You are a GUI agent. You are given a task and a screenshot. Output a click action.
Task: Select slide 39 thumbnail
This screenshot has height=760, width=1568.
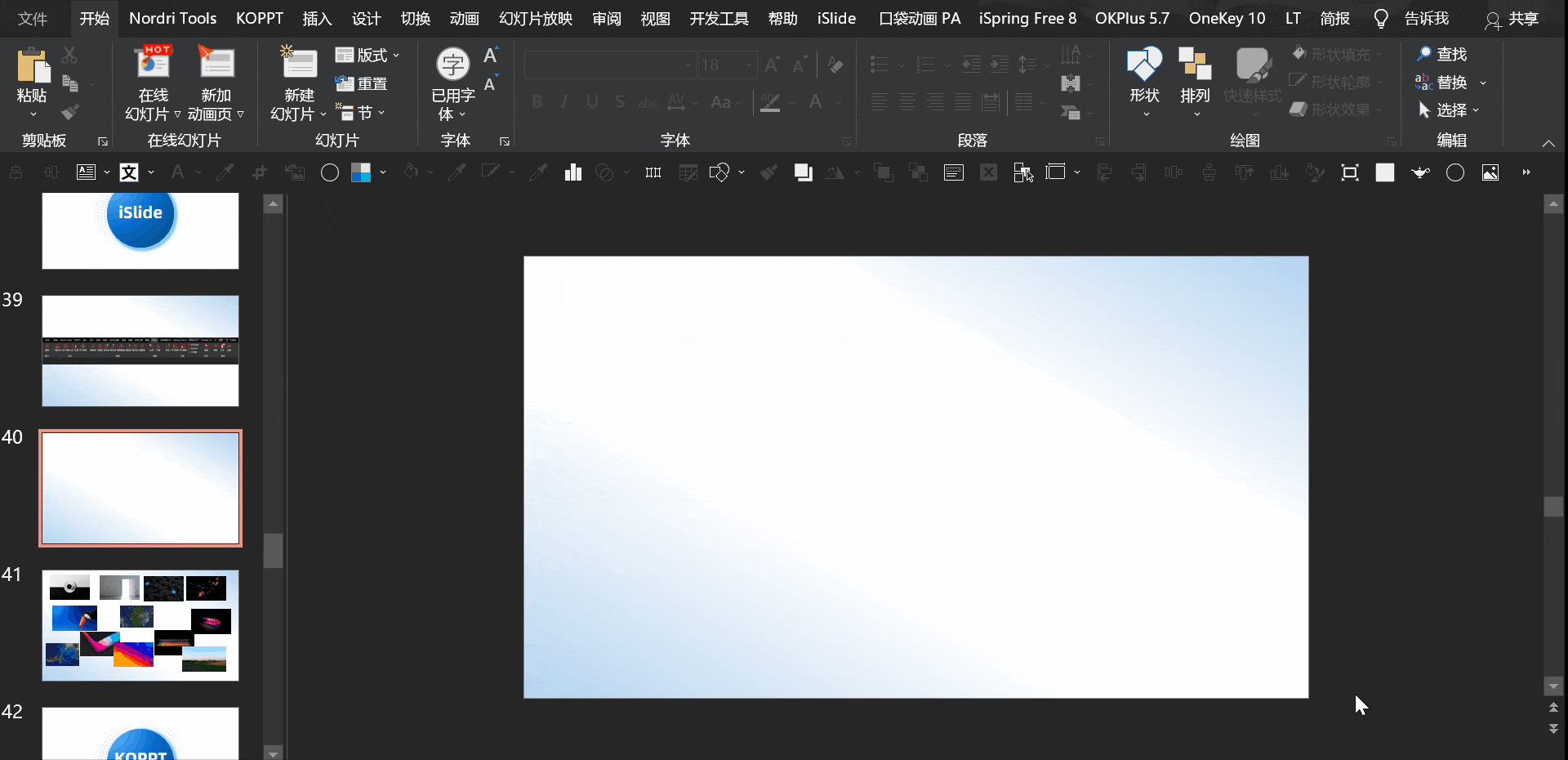click(140, 351)
